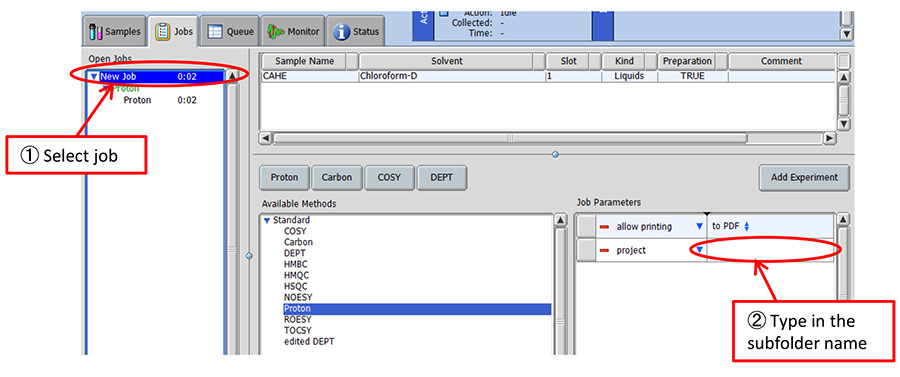900x377 pixels.
Task: Click the Liquids kind cell
Action: [629, 76]
